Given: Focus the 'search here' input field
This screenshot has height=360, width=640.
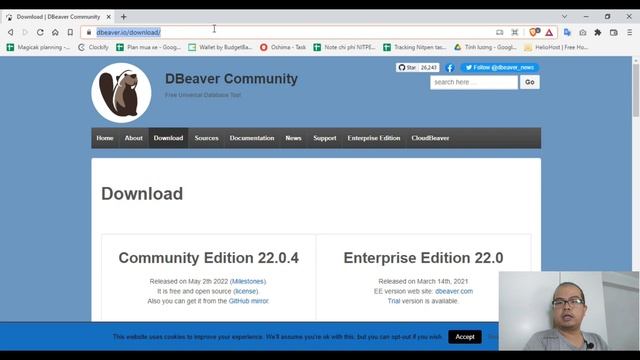Looking at the screenshot, I should point(473,82).
